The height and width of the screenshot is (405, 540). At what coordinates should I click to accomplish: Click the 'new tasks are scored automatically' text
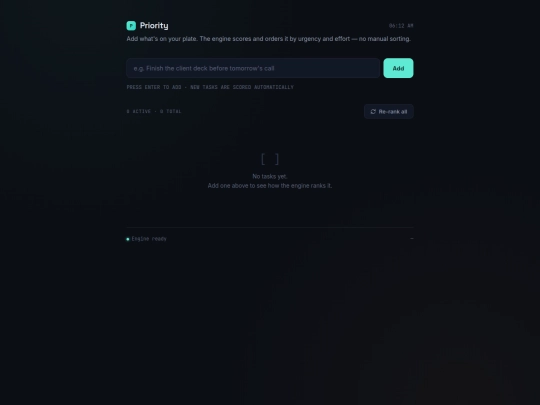(242, 87)
